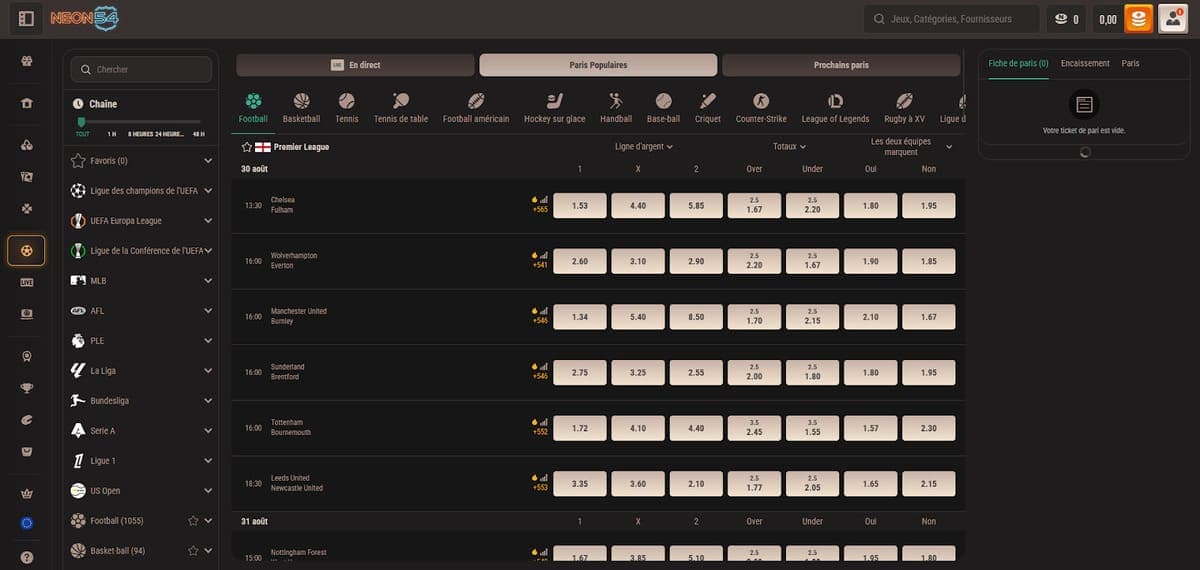
Task: Set Chaine time filter to 1 H
Action: (x=112, y=134)
